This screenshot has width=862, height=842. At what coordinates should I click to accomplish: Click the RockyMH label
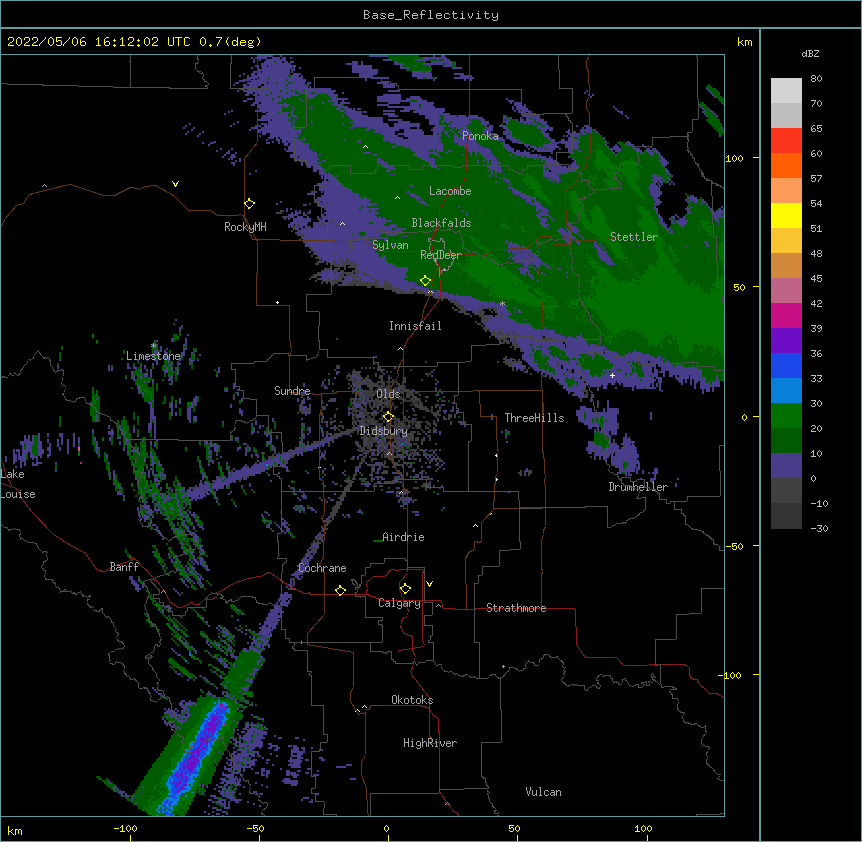245,227
